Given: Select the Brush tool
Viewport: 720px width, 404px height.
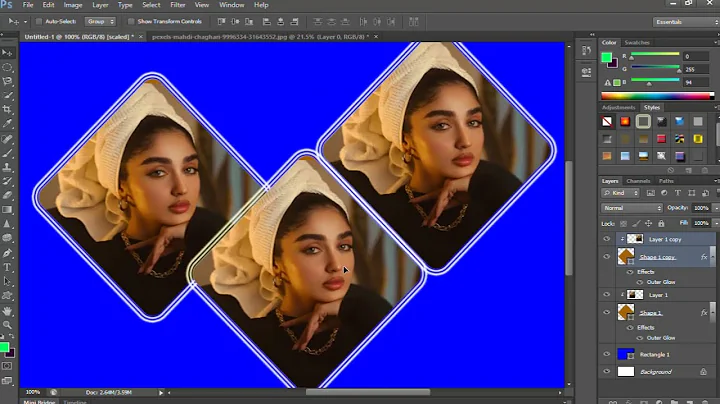Looking at the screenshot, I should 7,153.
